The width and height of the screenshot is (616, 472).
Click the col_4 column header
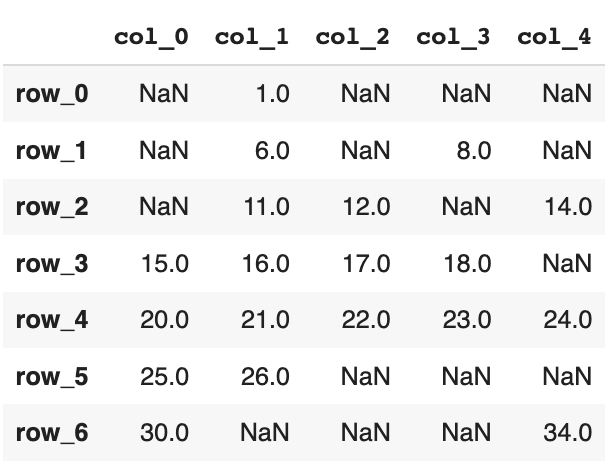click(x=554, y=38)
